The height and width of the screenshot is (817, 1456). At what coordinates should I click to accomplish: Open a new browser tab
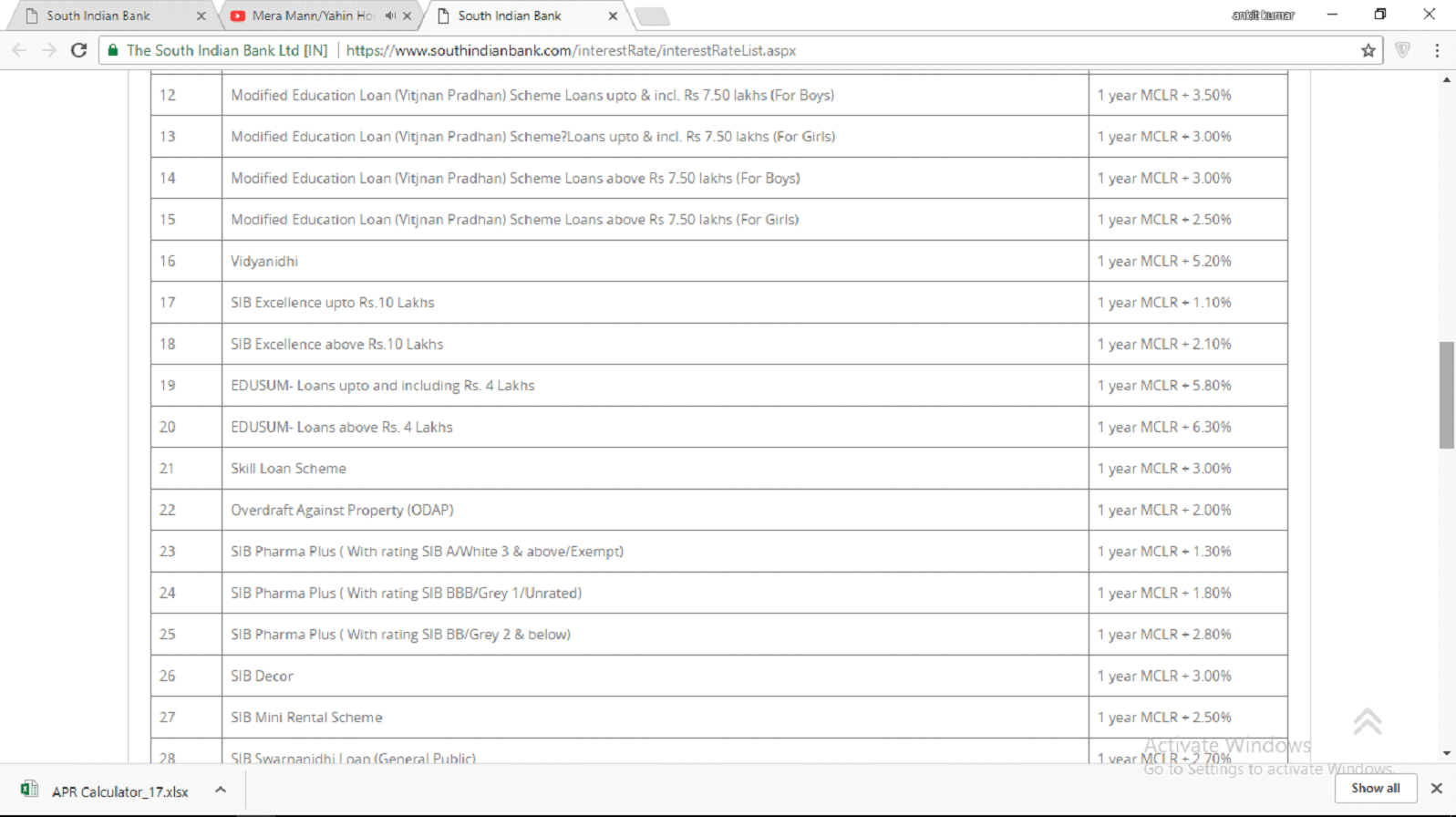652,16
